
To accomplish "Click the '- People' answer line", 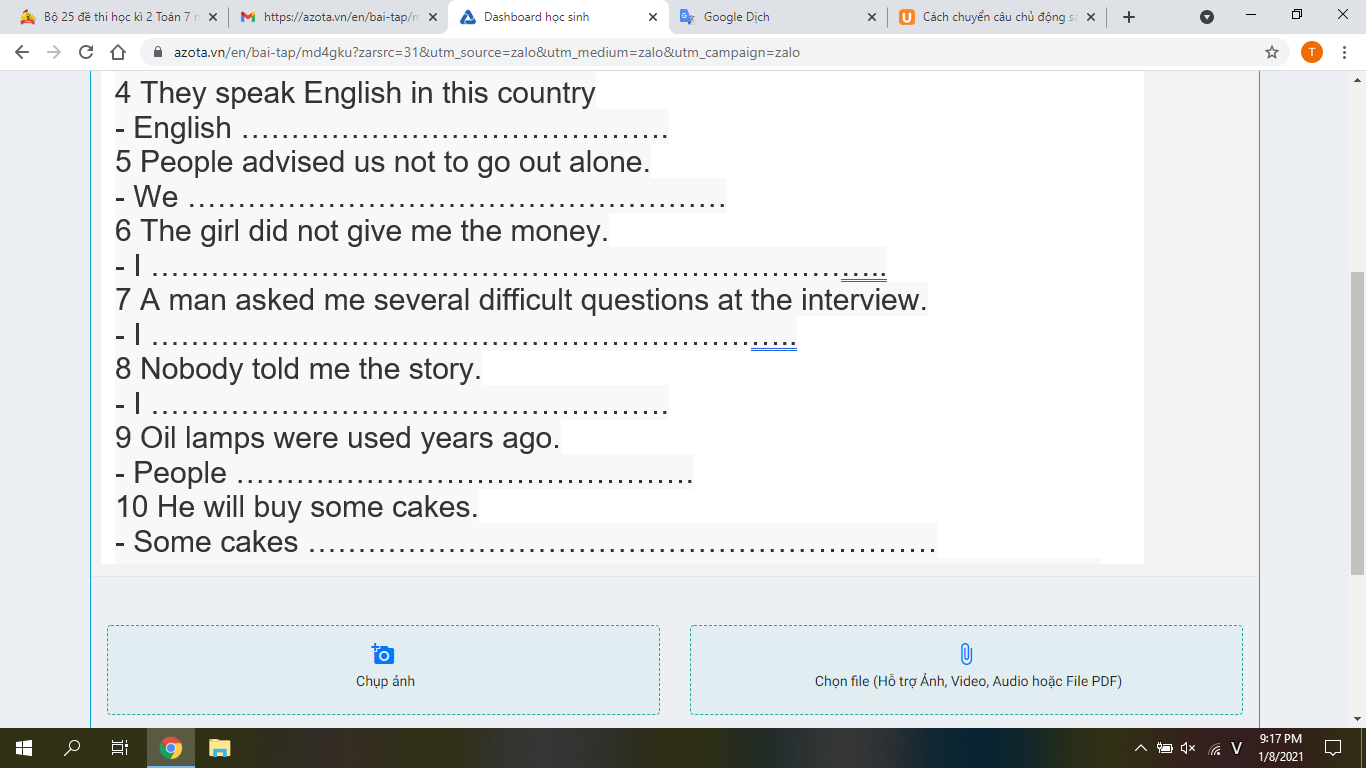I will tap(404, 473).
